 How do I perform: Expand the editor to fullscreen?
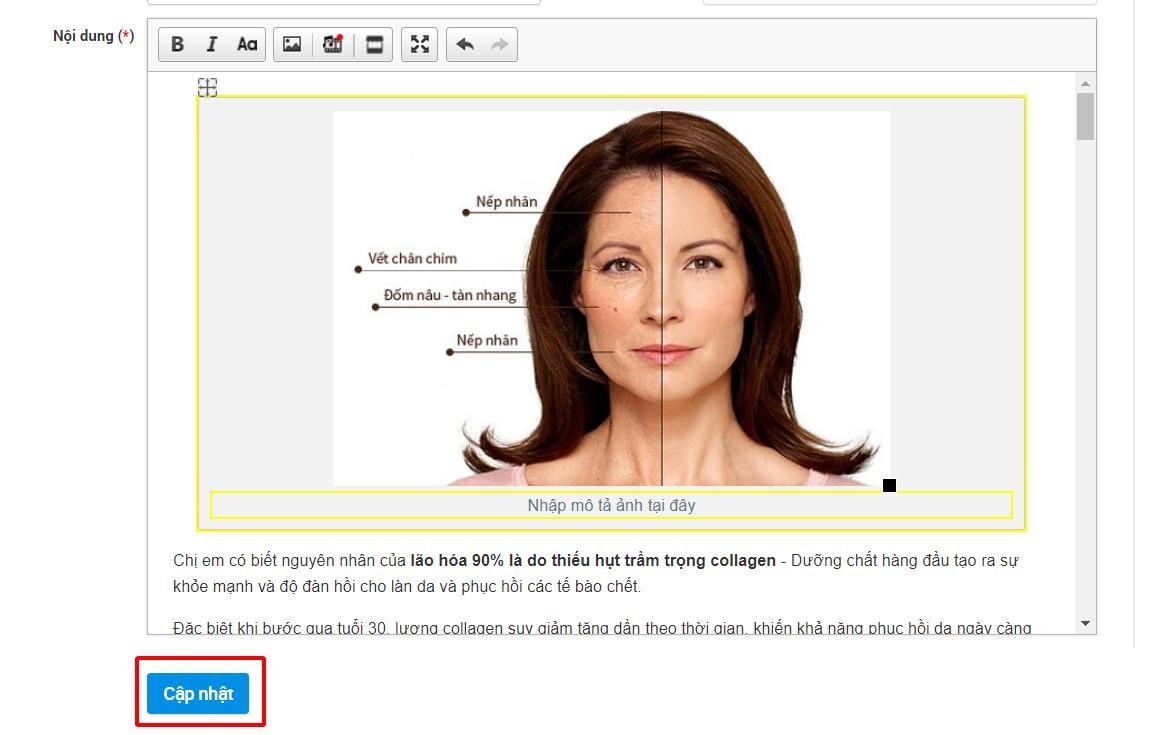420,44
